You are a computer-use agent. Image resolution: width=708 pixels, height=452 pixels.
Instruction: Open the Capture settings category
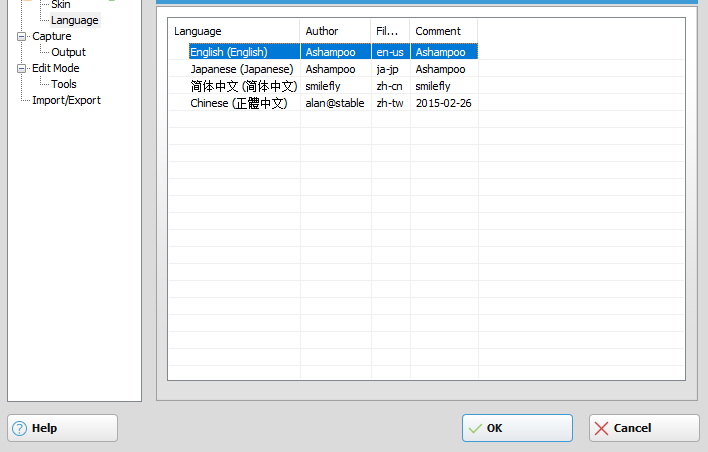click(51, 36)
